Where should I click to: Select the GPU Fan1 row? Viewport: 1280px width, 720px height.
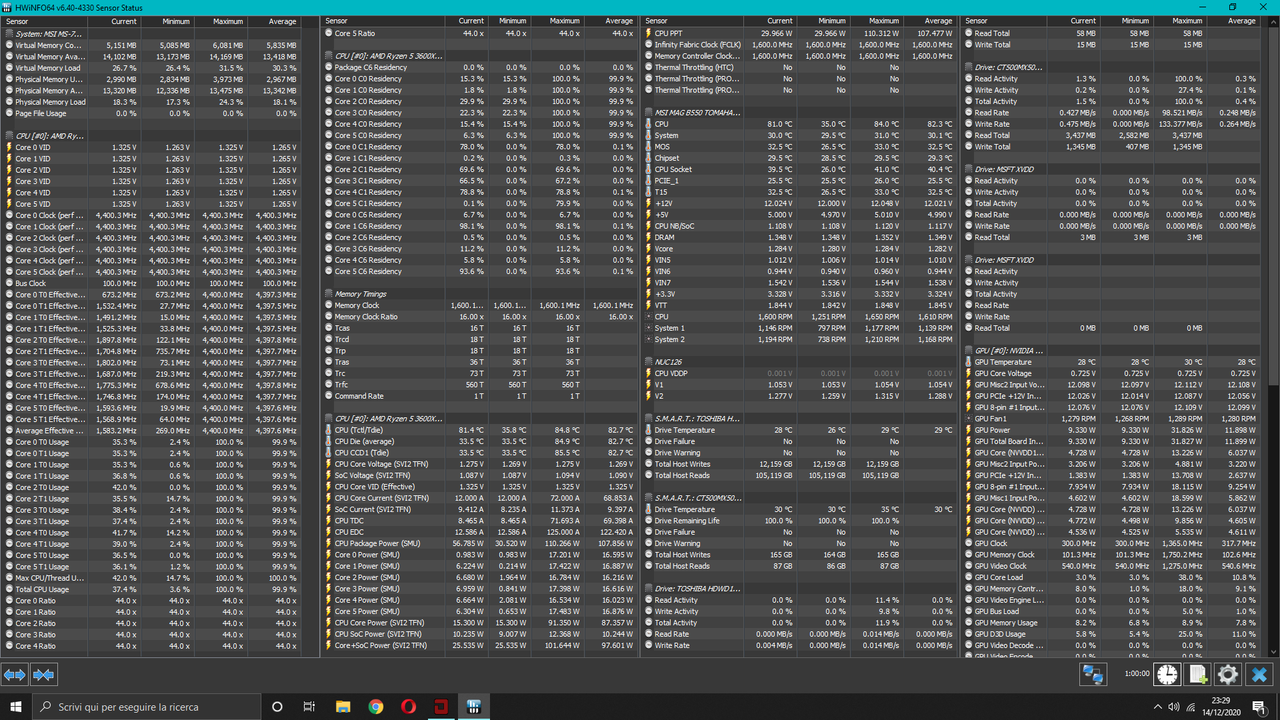(1111, 419)
